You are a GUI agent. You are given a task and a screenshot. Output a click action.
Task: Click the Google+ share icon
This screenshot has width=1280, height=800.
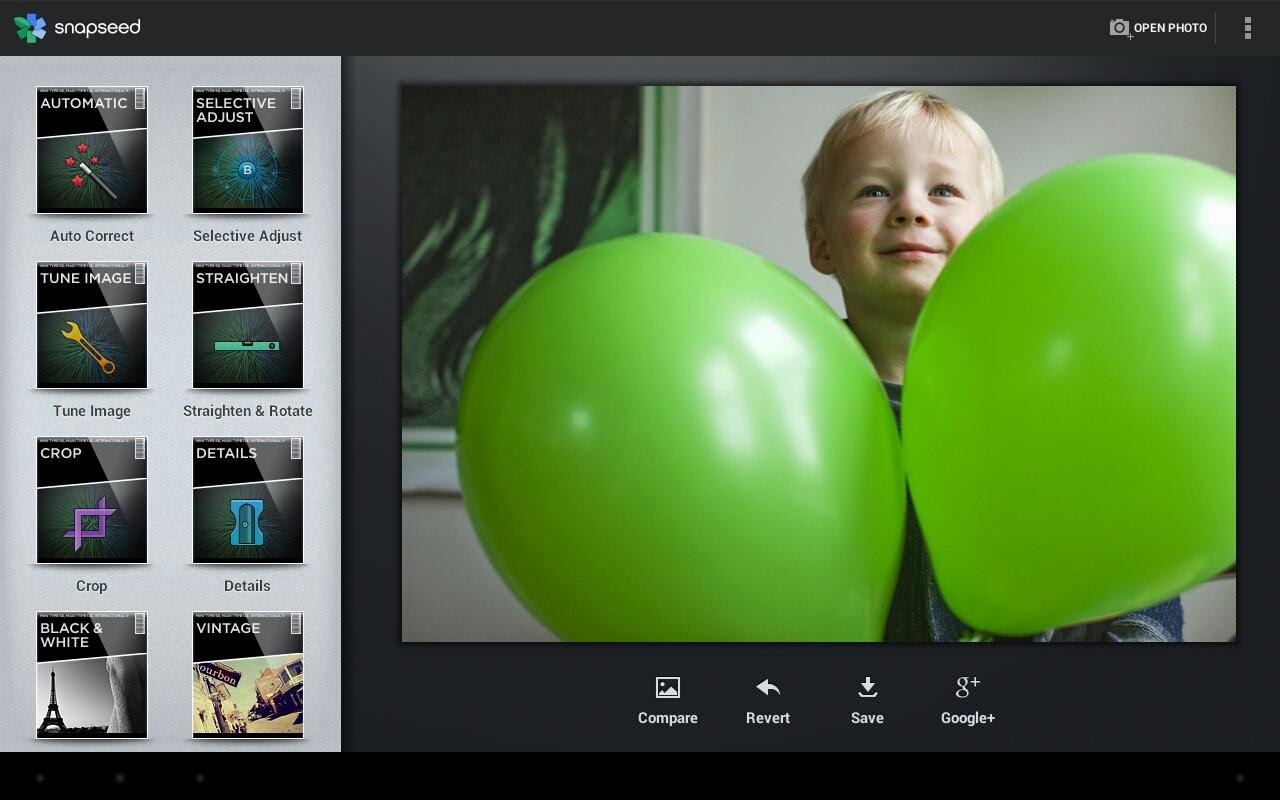click(x=966, y=687)
